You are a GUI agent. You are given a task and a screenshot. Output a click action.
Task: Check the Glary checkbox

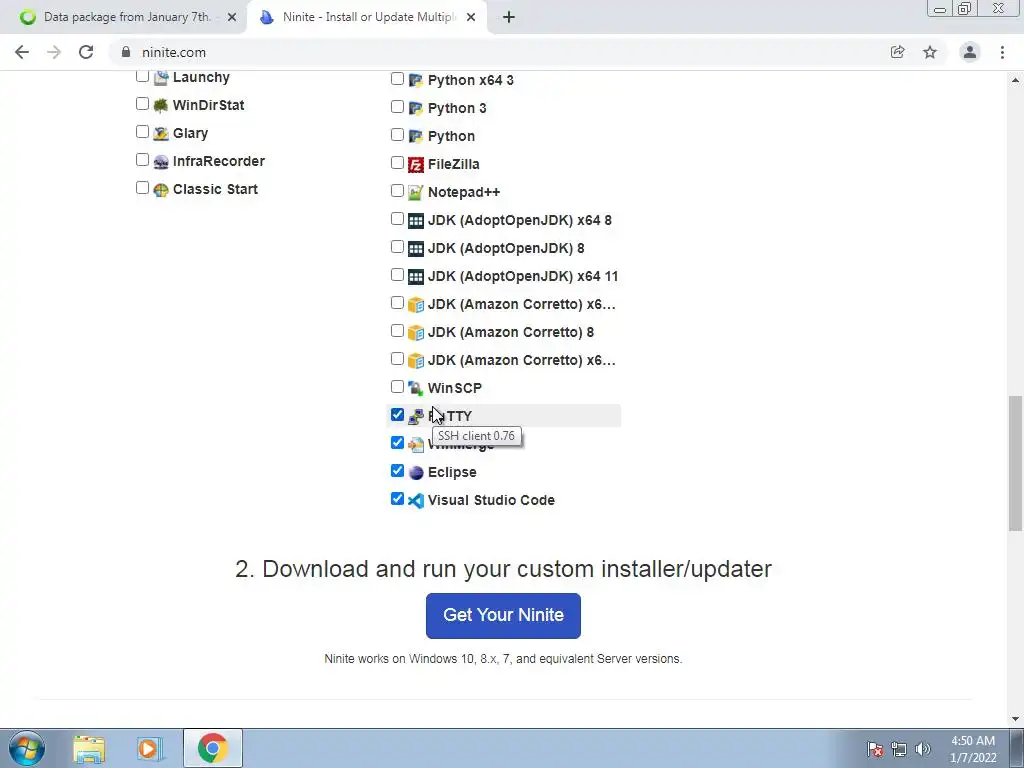pos(142,131)
